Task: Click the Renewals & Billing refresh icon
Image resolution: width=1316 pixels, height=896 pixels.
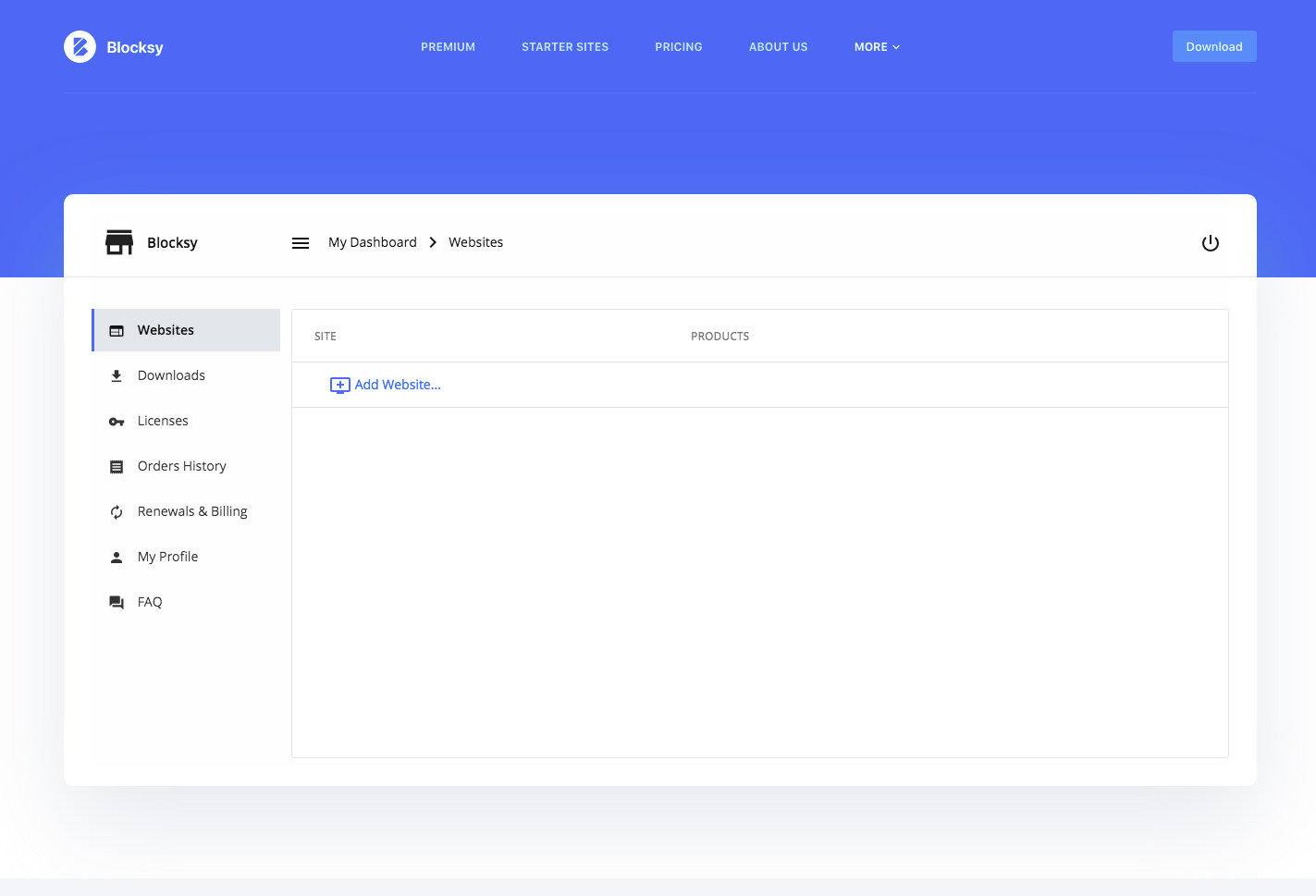Action: click(x=117, y=512)
